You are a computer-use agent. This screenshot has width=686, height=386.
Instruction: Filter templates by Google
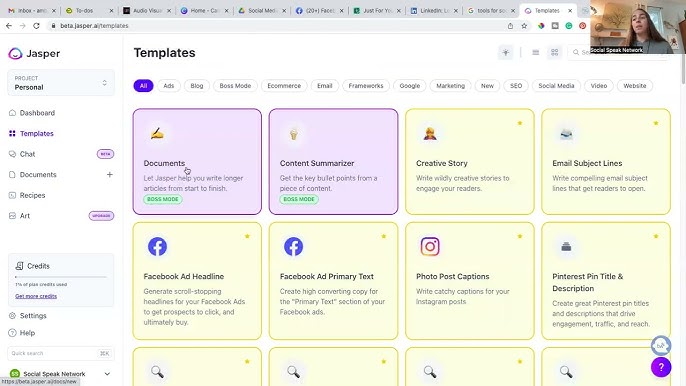coord(410,86)
